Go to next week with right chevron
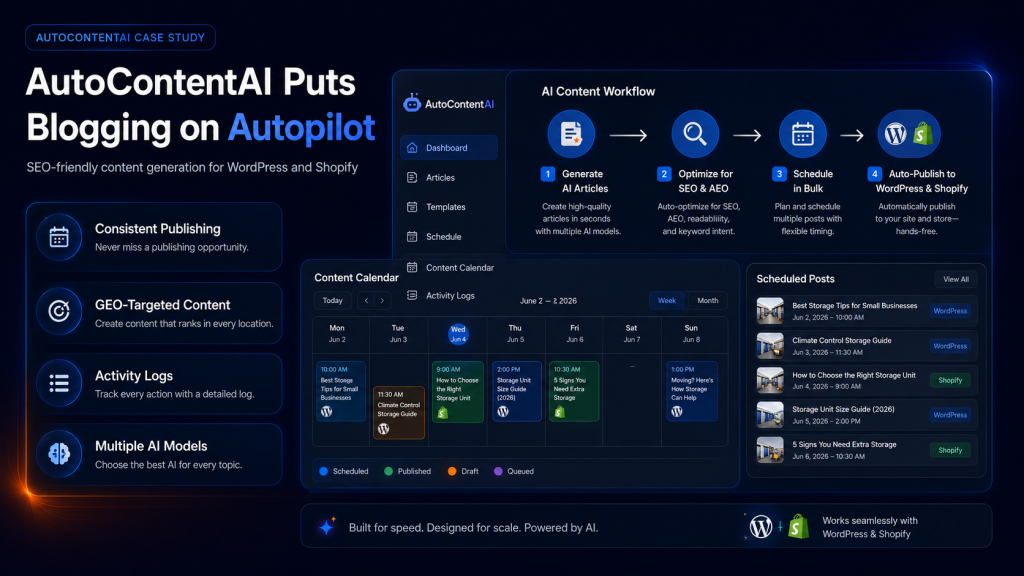The height and width of the screenshot is (576, 1024). (x=382, y=300)
